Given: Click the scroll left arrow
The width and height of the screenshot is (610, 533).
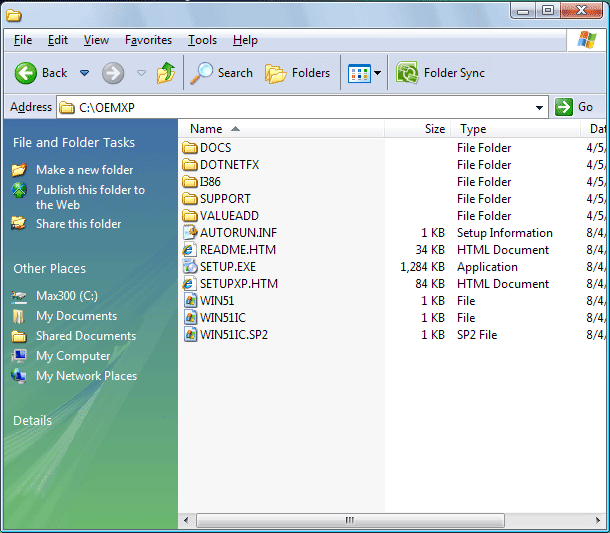Looking at the screenshot, I should (186, 520).
